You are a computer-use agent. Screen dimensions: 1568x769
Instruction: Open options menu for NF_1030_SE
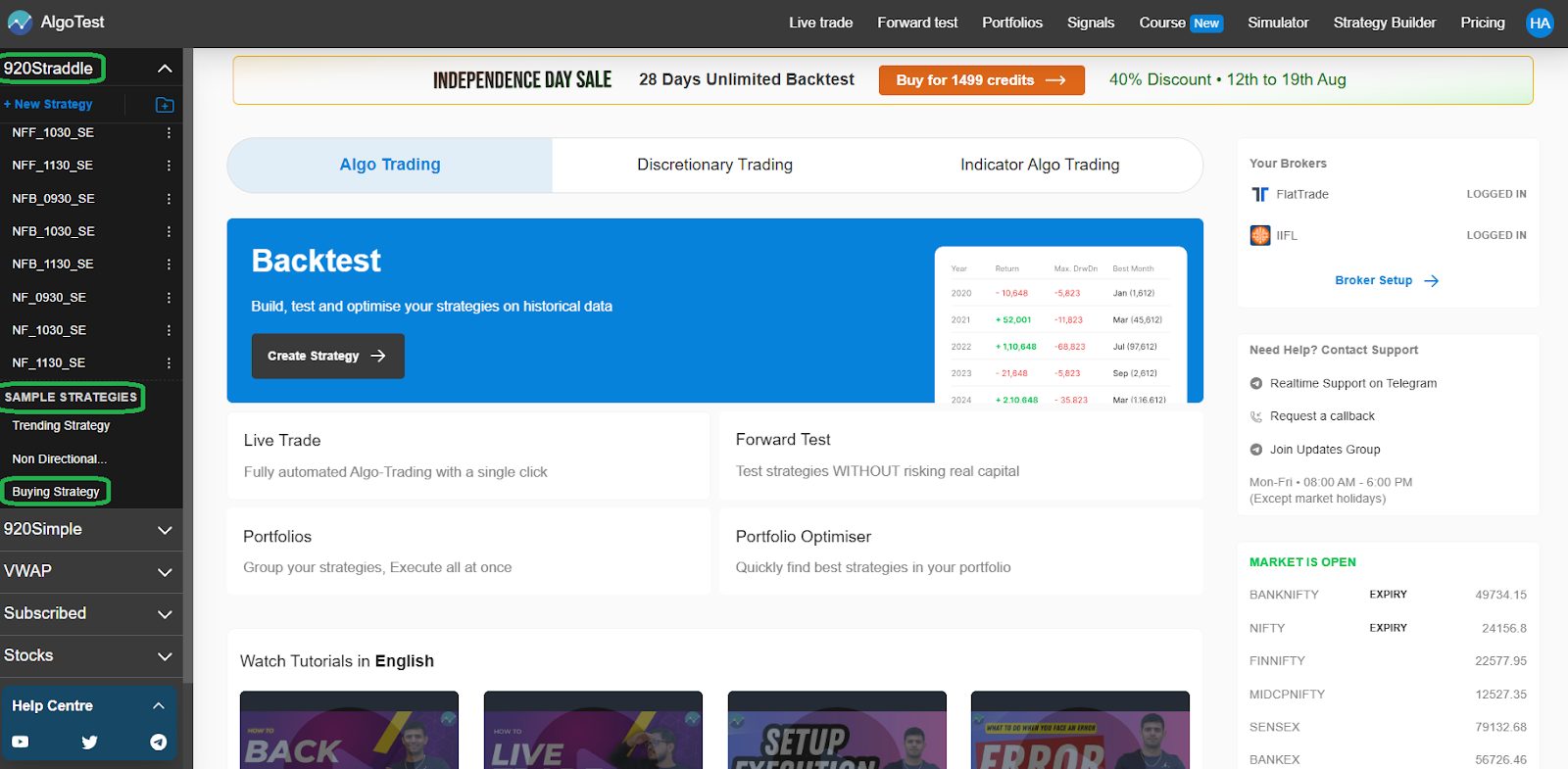[x=169, y=330]
